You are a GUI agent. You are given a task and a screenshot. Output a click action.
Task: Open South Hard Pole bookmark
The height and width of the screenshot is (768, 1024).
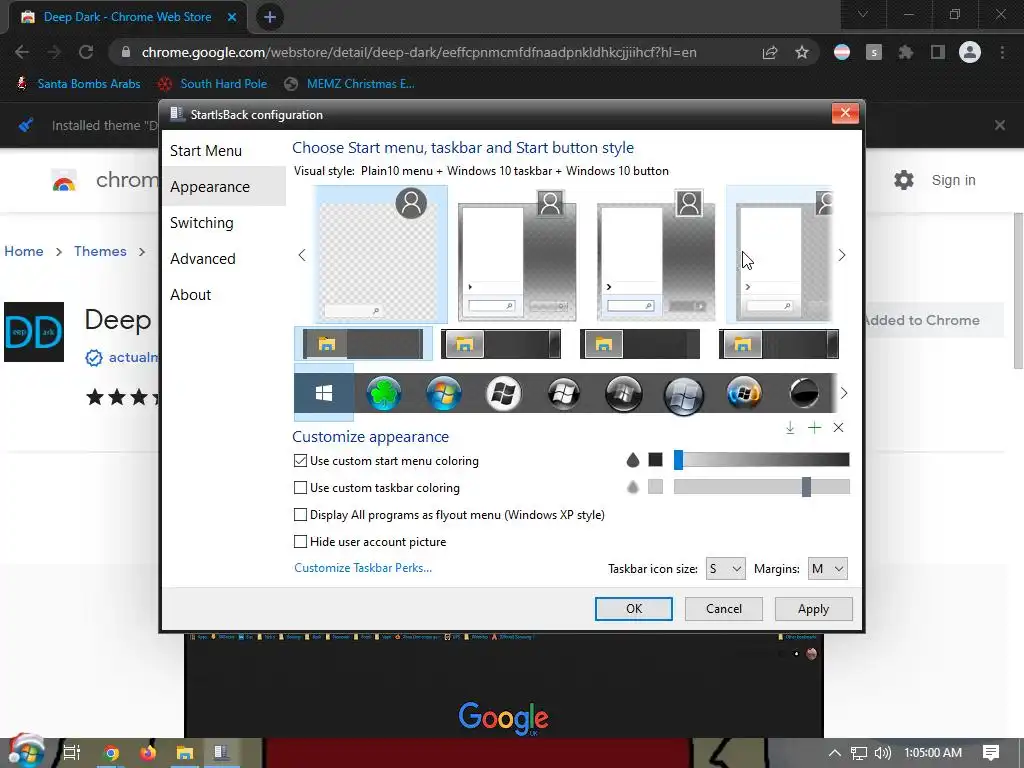click(213, 84)
